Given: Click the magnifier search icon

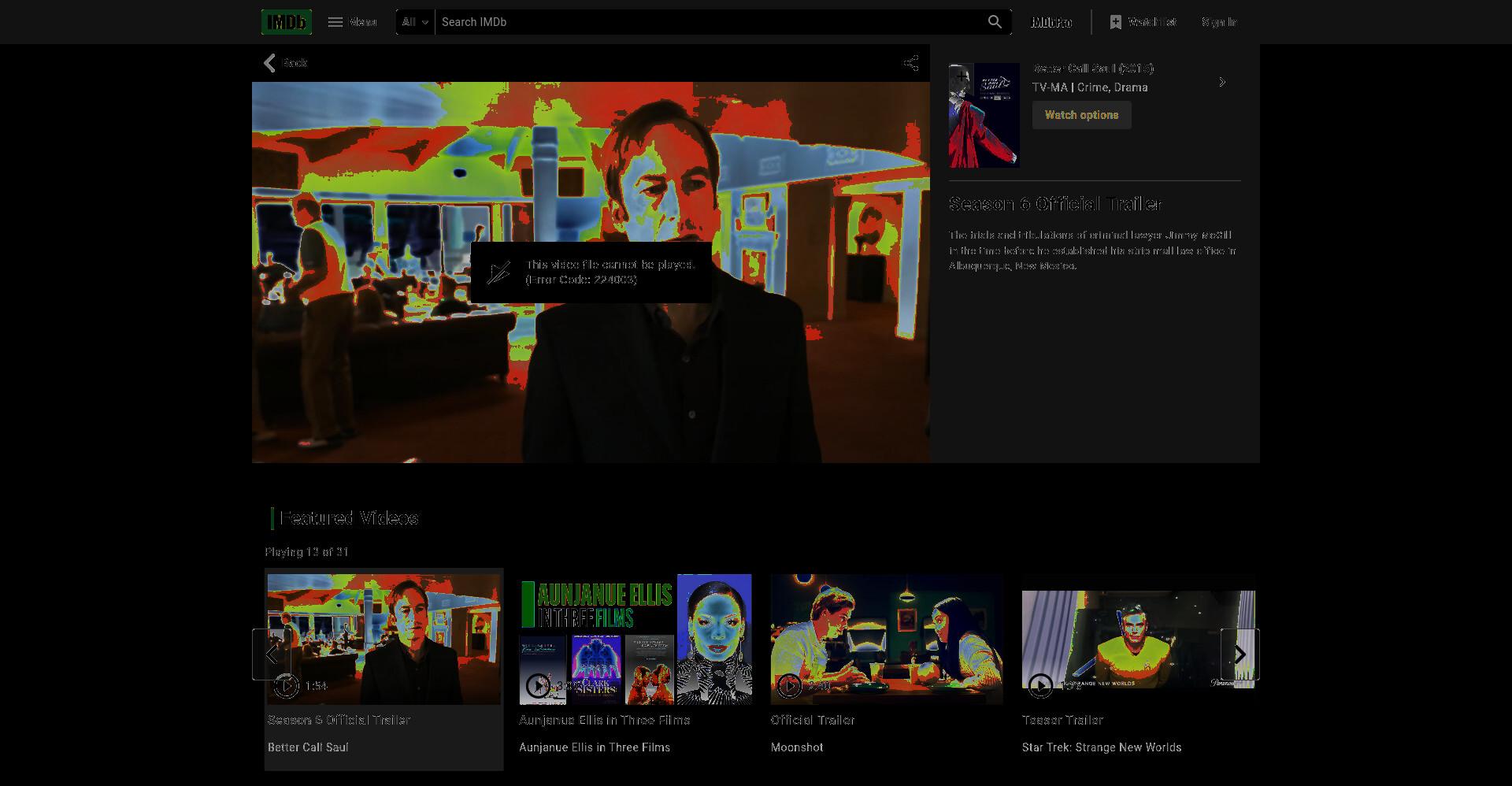Looking at the screenshot, I should point(995,22).
